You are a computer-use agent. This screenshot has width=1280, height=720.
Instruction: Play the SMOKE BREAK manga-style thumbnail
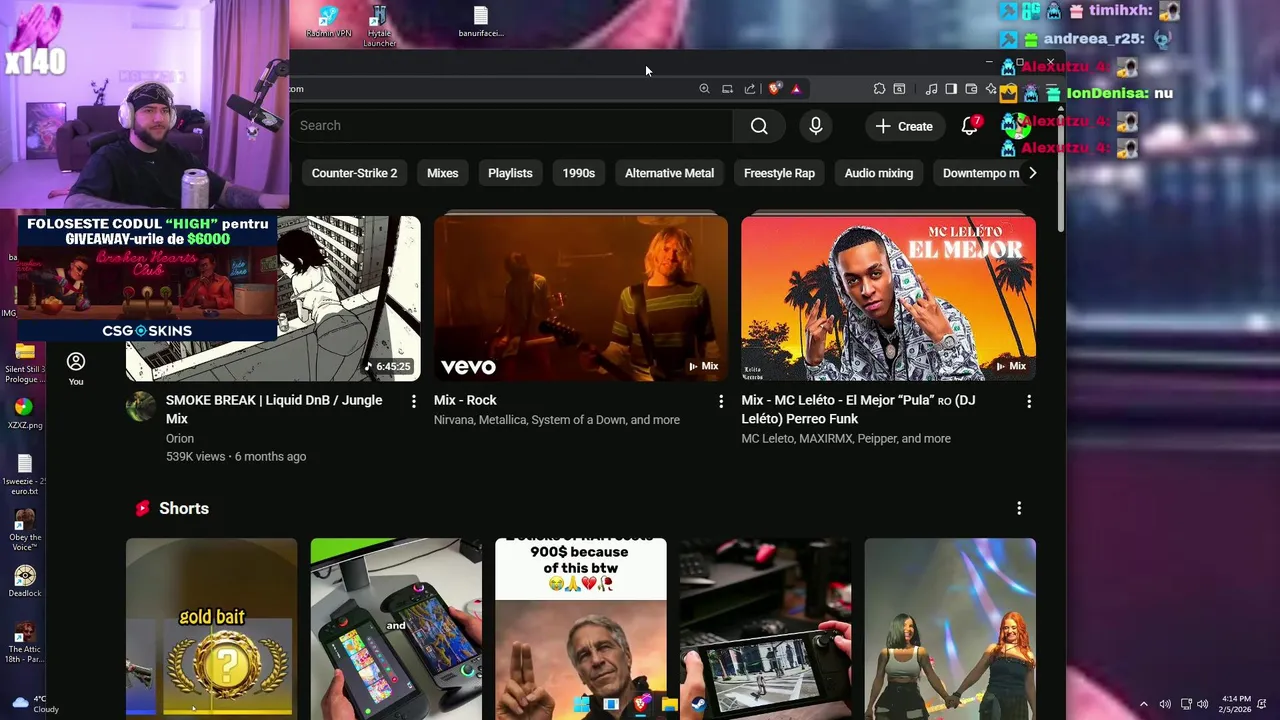[350, 298]
